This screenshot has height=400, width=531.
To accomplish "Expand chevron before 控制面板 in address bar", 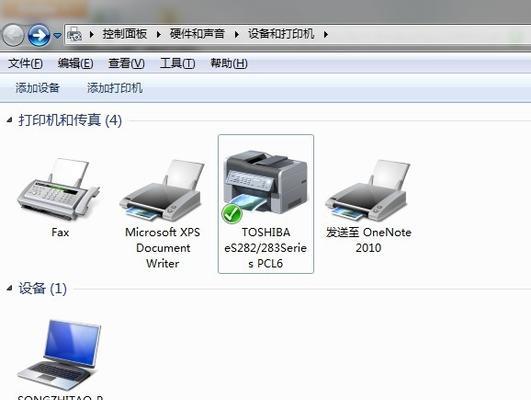I will (x=91, y=34).
